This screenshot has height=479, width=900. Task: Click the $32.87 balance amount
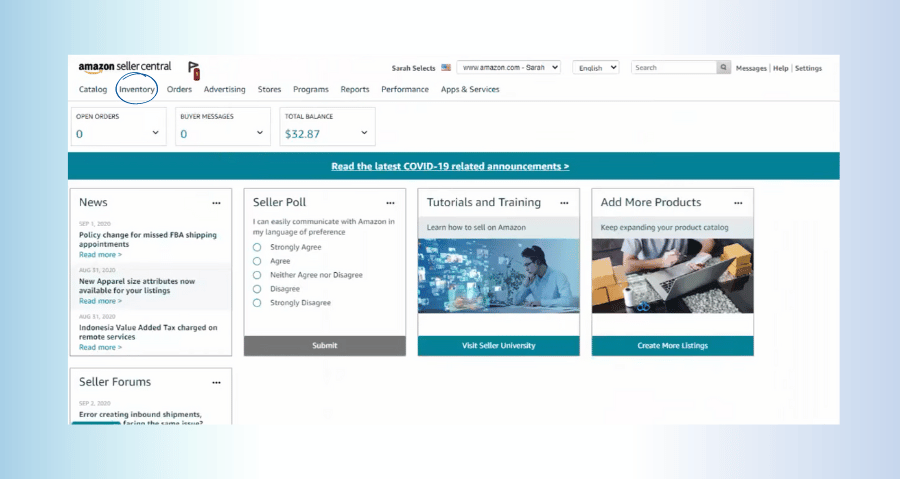pos(302,134)
